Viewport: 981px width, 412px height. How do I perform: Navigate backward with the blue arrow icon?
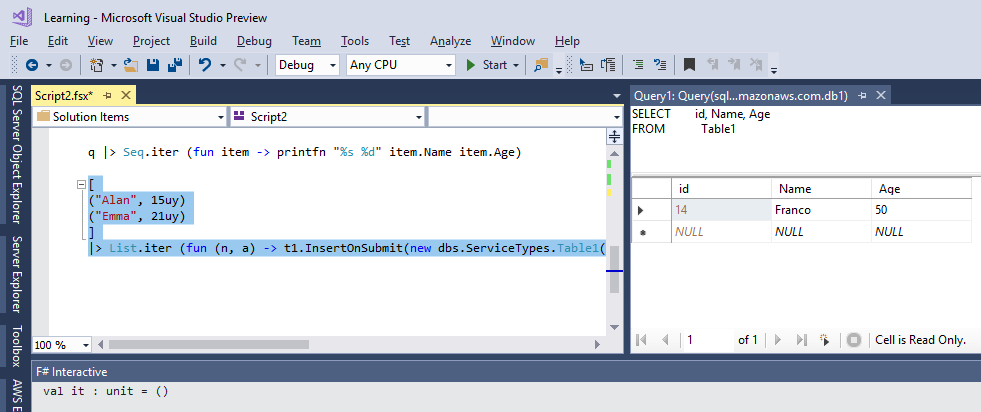(x=31, y=65)
